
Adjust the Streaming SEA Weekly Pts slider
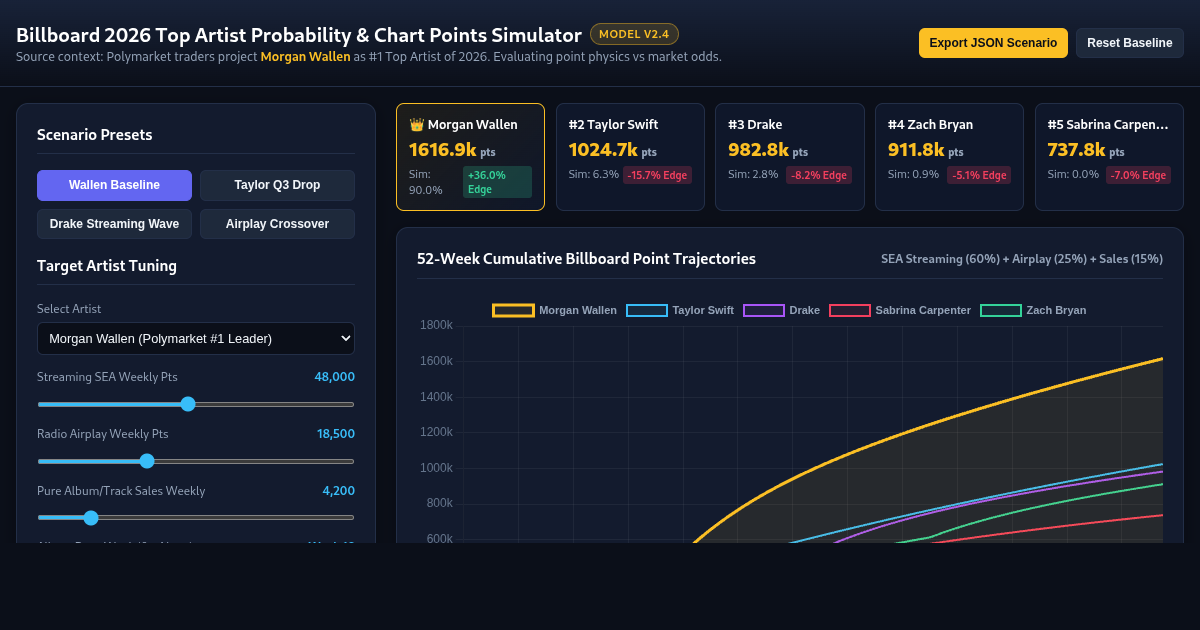[x=196, y=404]
